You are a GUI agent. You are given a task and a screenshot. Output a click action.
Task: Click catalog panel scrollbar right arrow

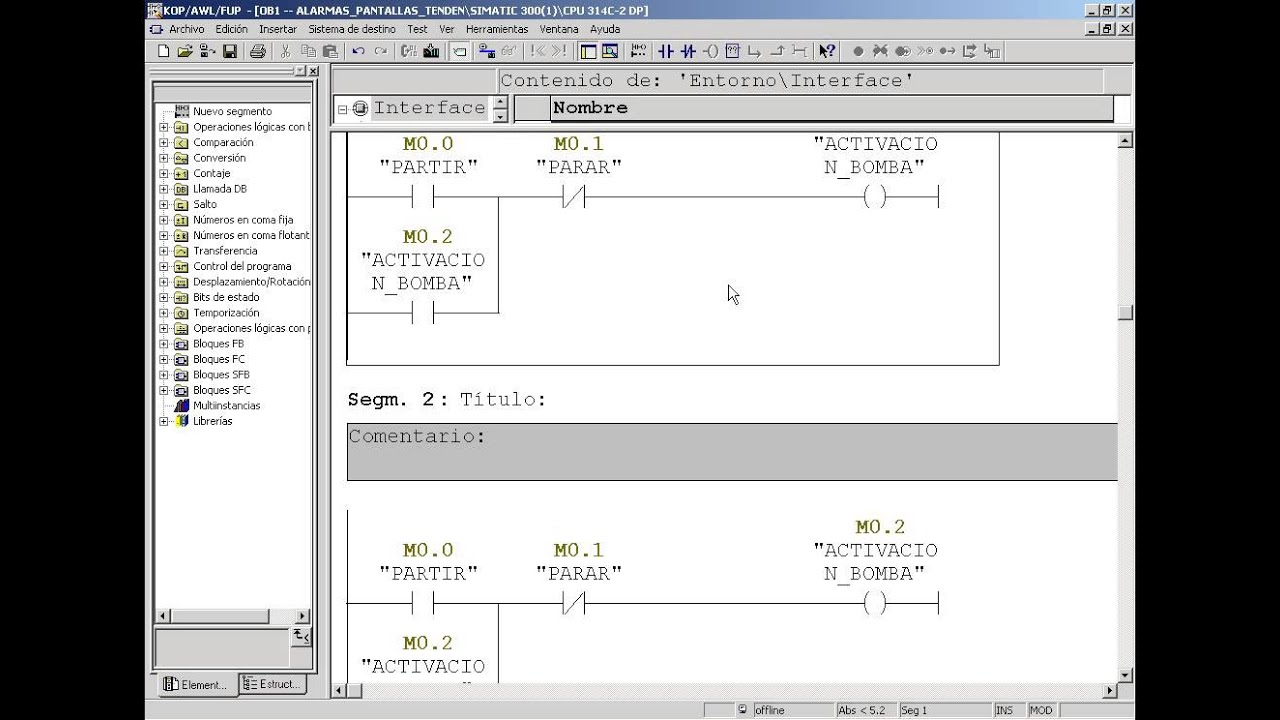pyautogui.click(x=303, y=616)
